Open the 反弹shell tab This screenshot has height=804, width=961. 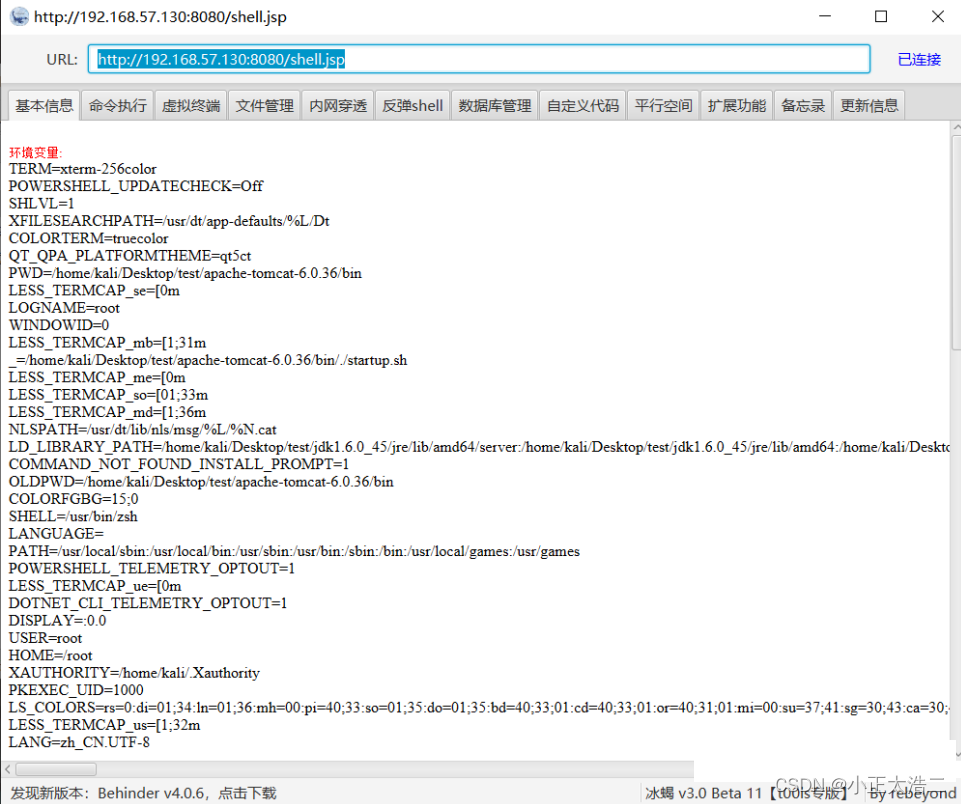tap(411, 104)
